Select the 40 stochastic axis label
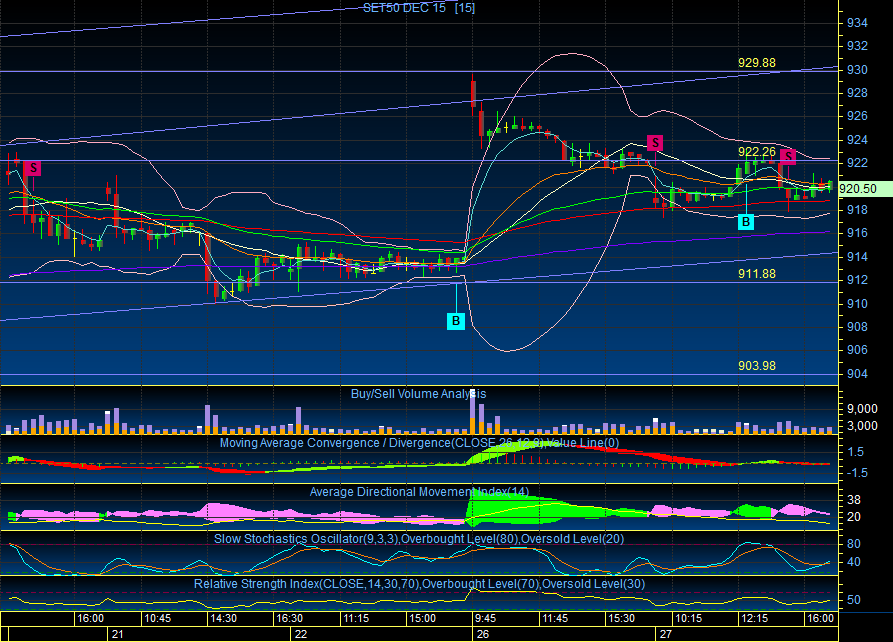 (854, 562)
